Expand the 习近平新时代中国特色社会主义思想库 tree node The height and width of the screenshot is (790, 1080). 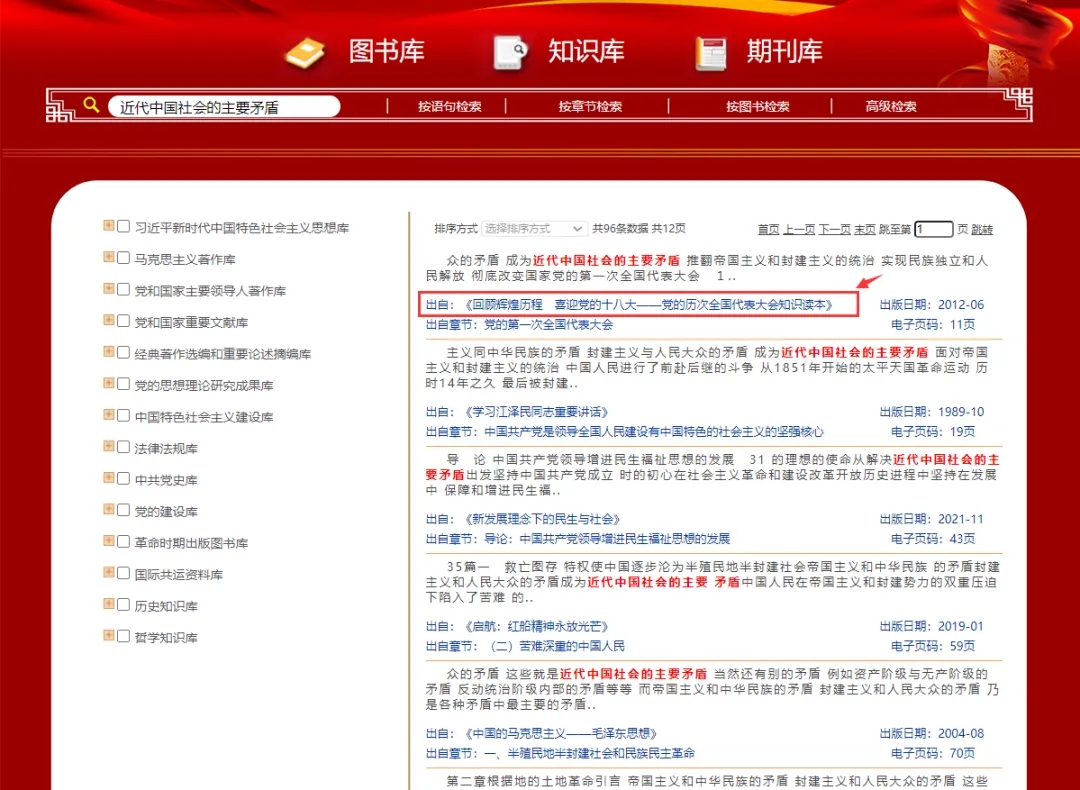[108, 226]
